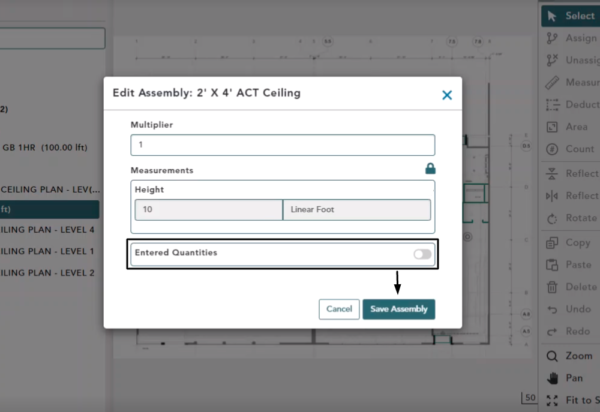
Task: Select the Rotate tool
Action: [x=571, y=218]
